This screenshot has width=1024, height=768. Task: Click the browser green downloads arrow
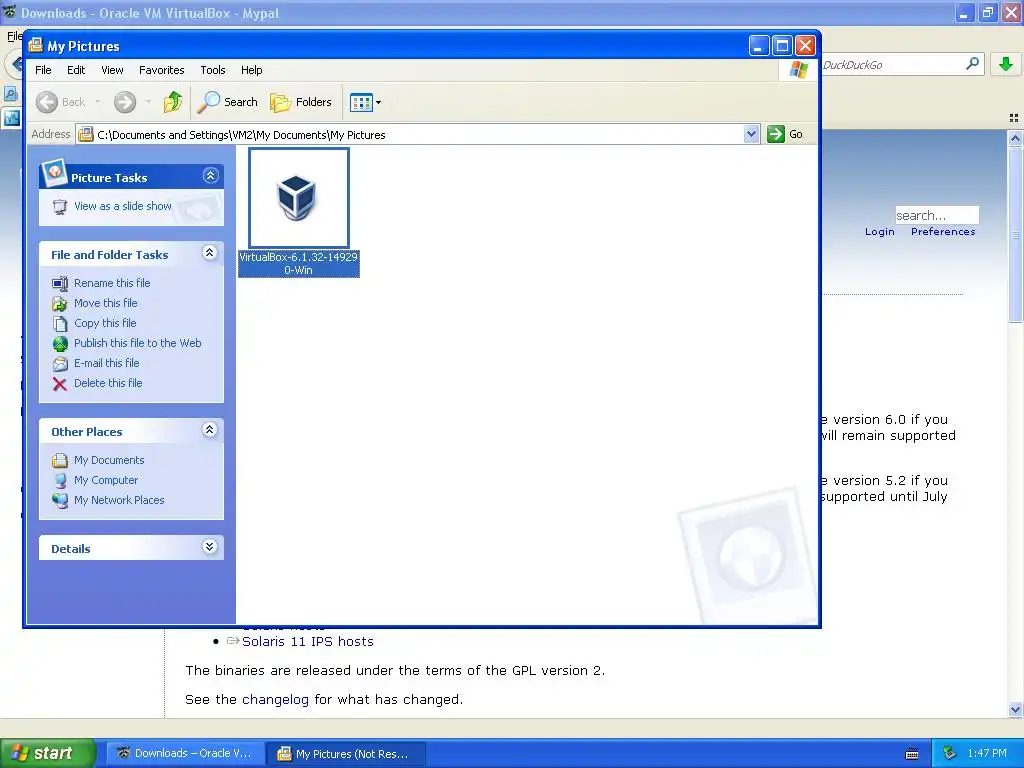coord(1006,64)
